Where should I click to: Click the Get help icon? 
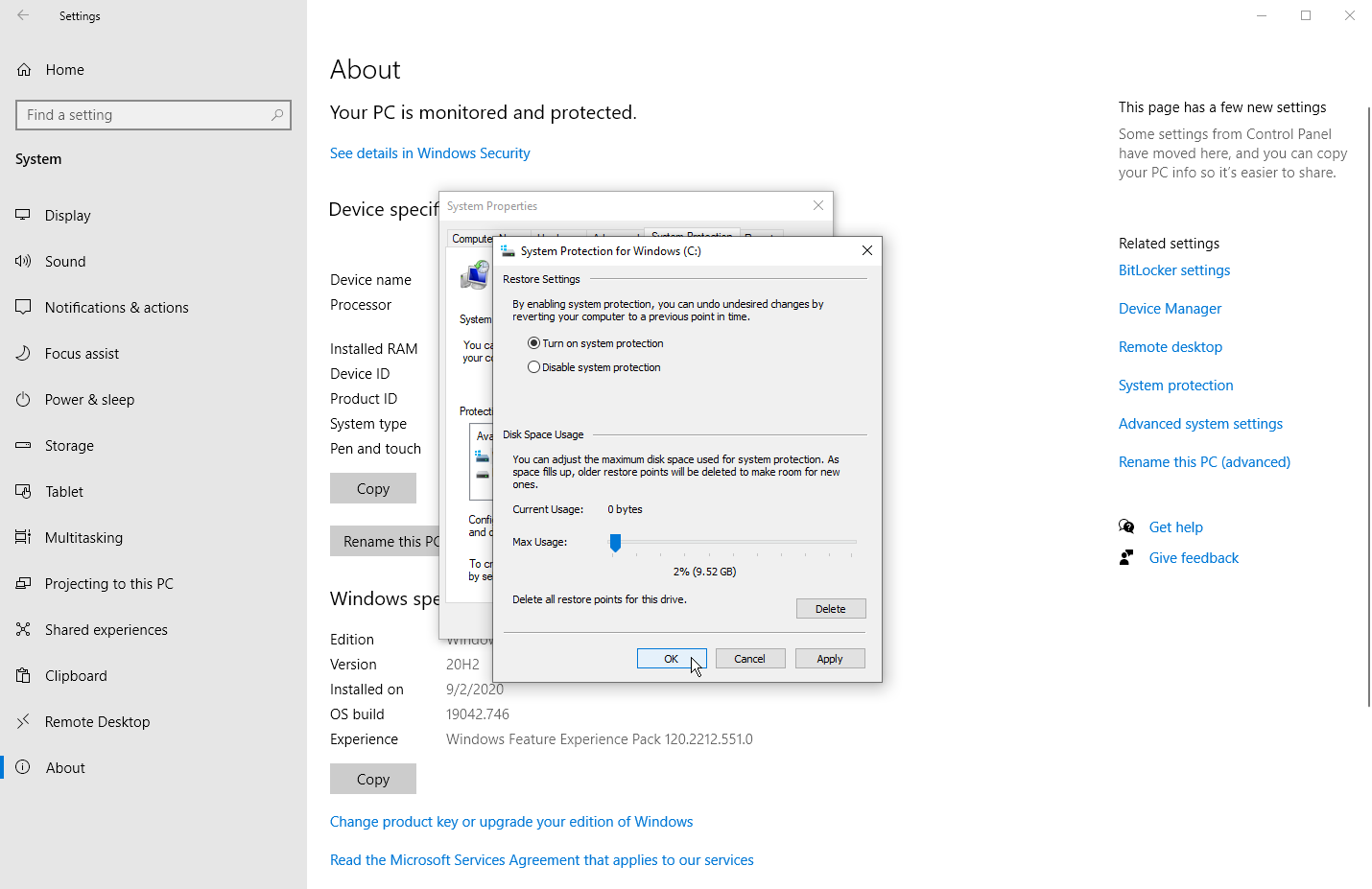(1126, 526)
